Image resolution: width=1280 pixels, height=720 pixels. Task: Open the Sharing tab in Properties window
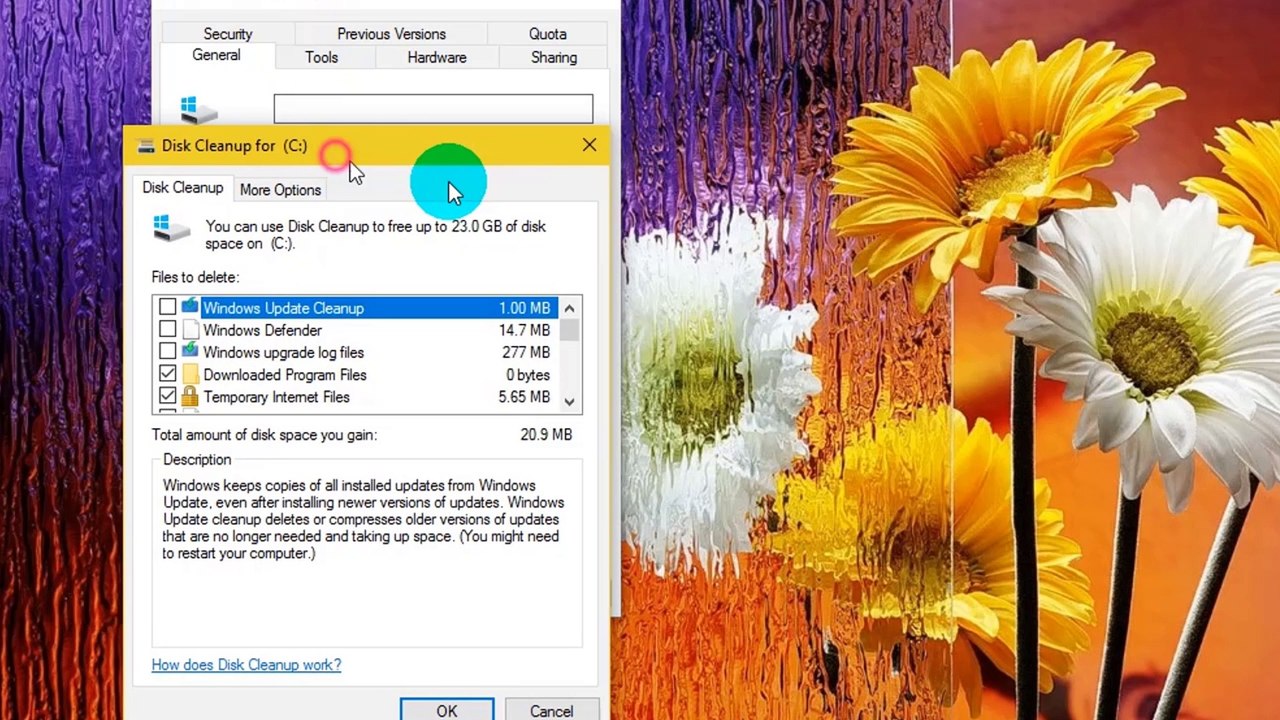pyautogui.click(x=554, y=57)
